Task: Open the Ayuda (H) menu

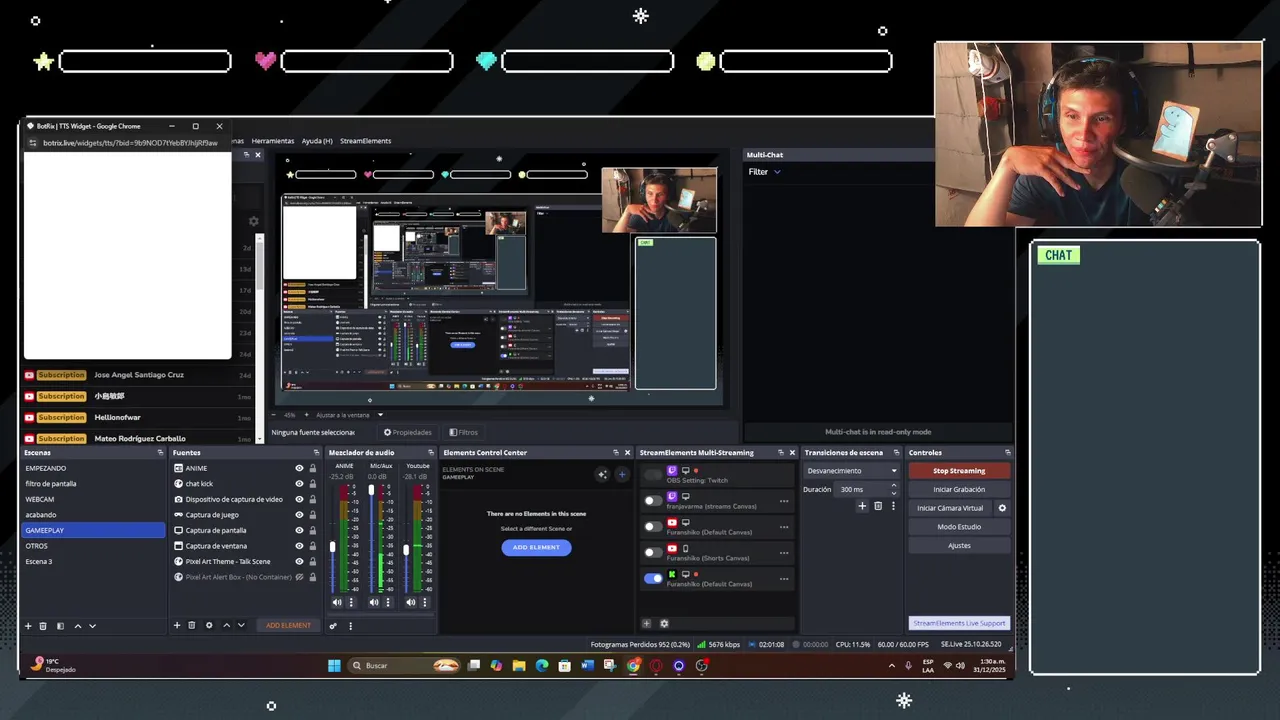Action: (x=317, y=141)
